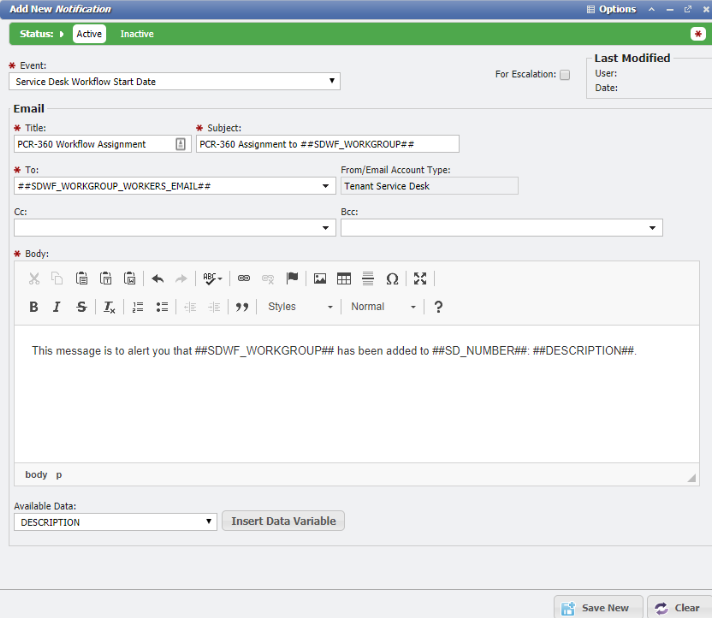The image size is (712, 618).
Task: Toggle bold formatting in body editor
Action: click(34, 307)
